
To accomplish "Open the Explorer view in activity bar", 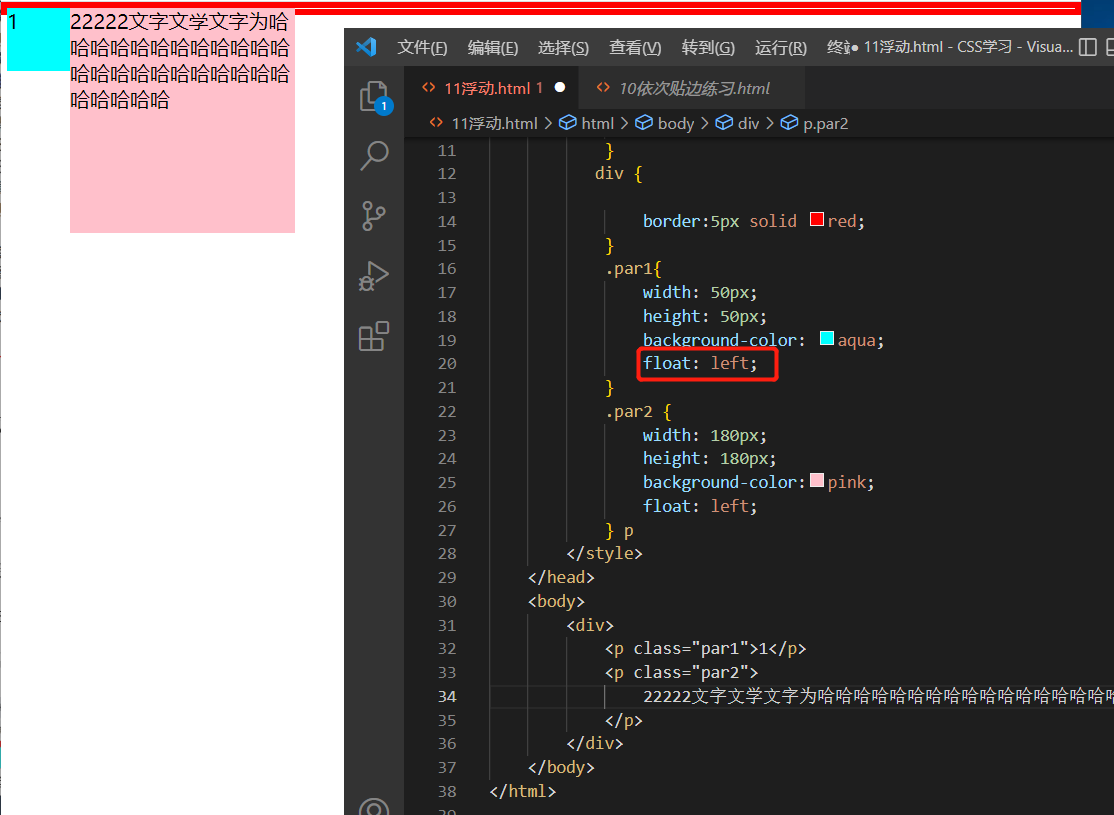I will pyautogui.click(x=374, y=97).
